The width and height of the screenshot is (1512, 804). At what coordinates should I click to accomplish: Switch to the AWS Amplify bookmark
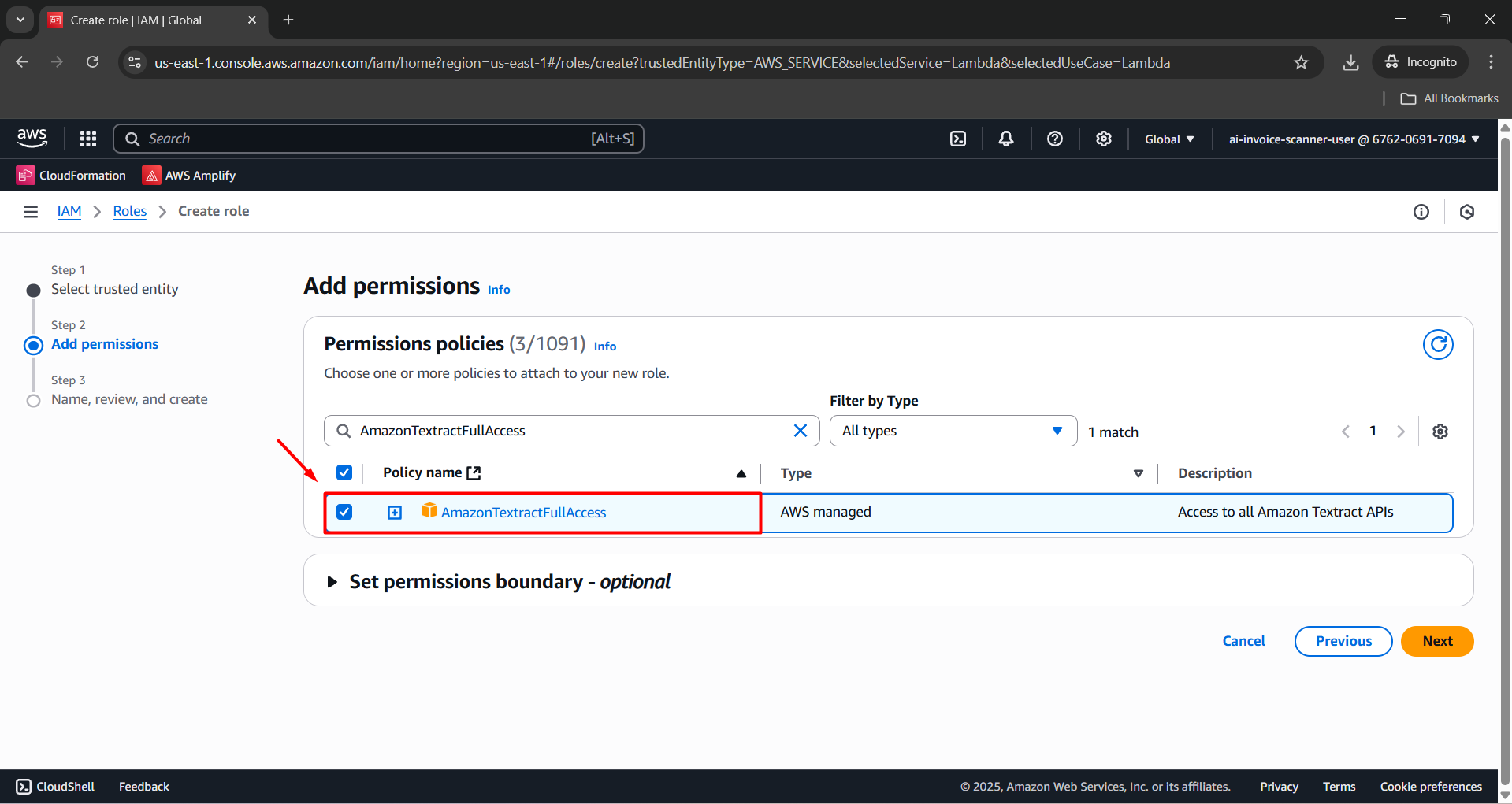(x=188, y=175)
